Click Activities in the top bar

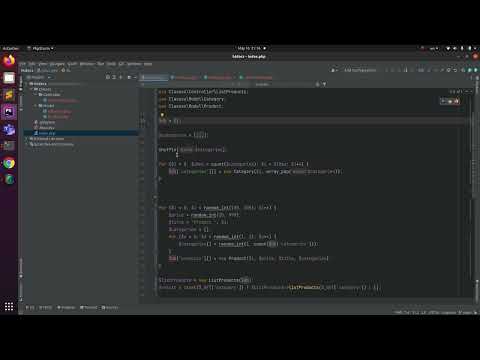pyautogui.click(x=11, y=48)
